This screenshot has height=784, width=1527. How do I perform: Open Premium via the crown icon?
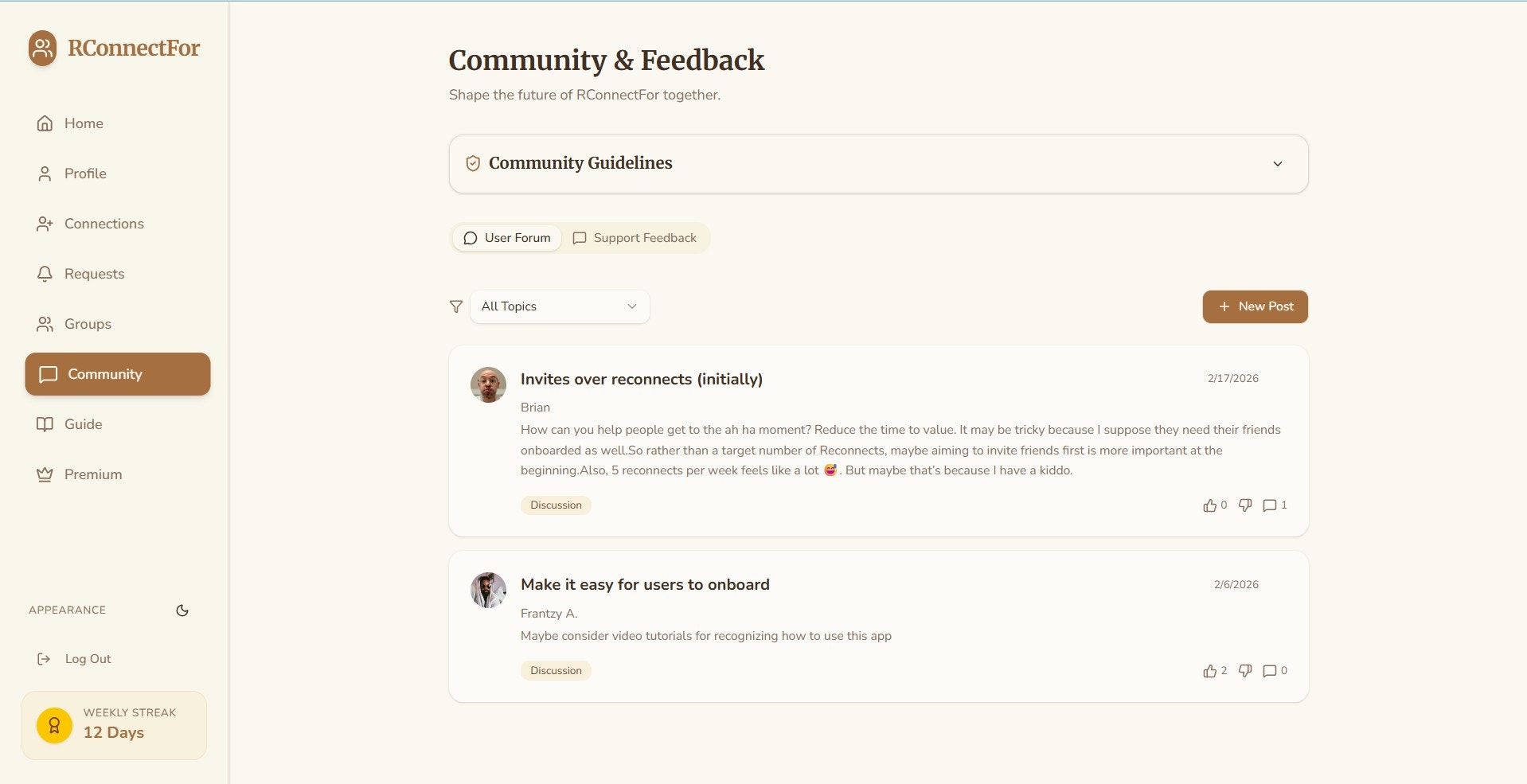click(x=45, y=474)
